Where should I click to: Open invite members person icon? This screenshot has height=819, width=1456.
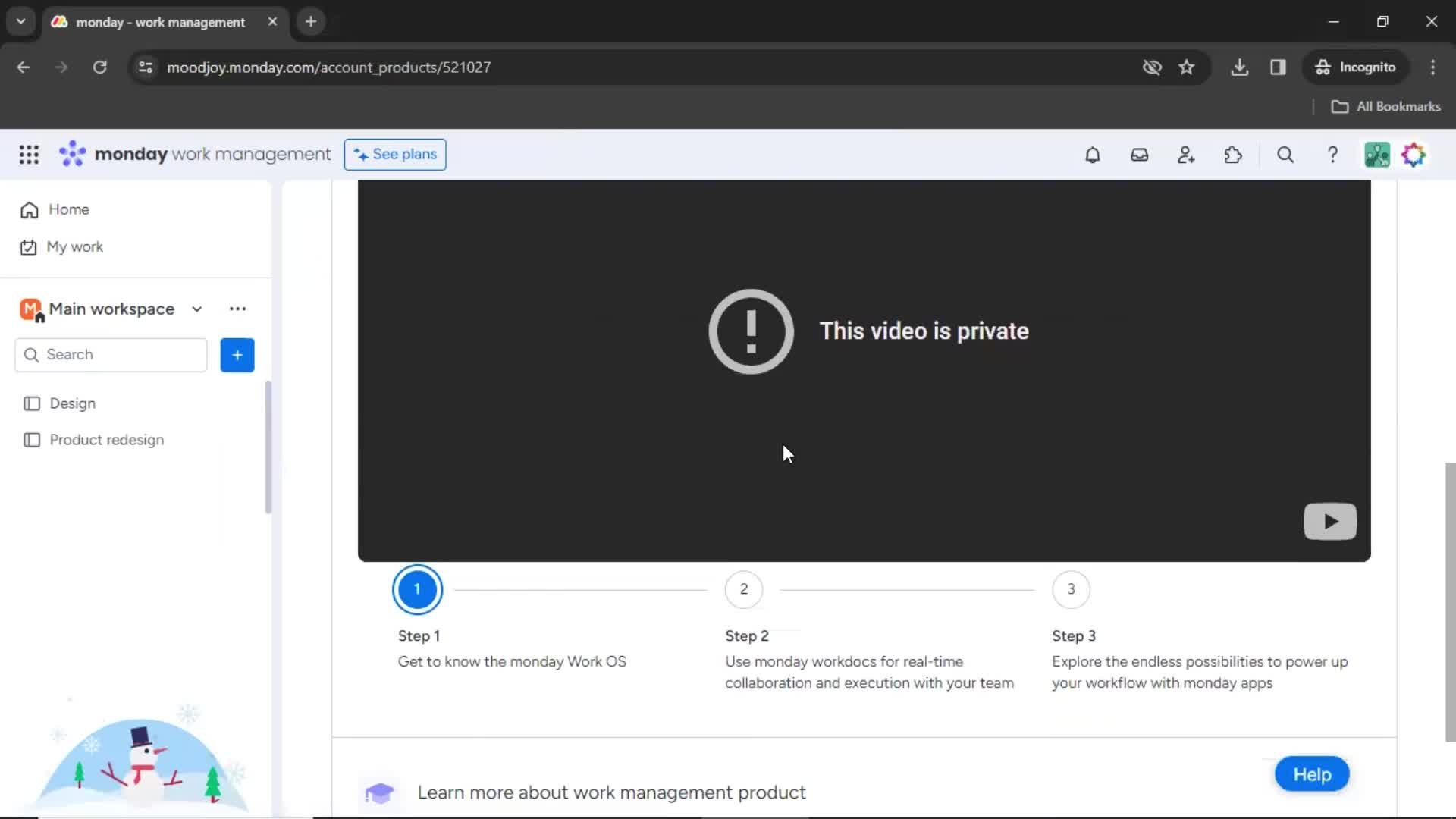pos(1186,154)
